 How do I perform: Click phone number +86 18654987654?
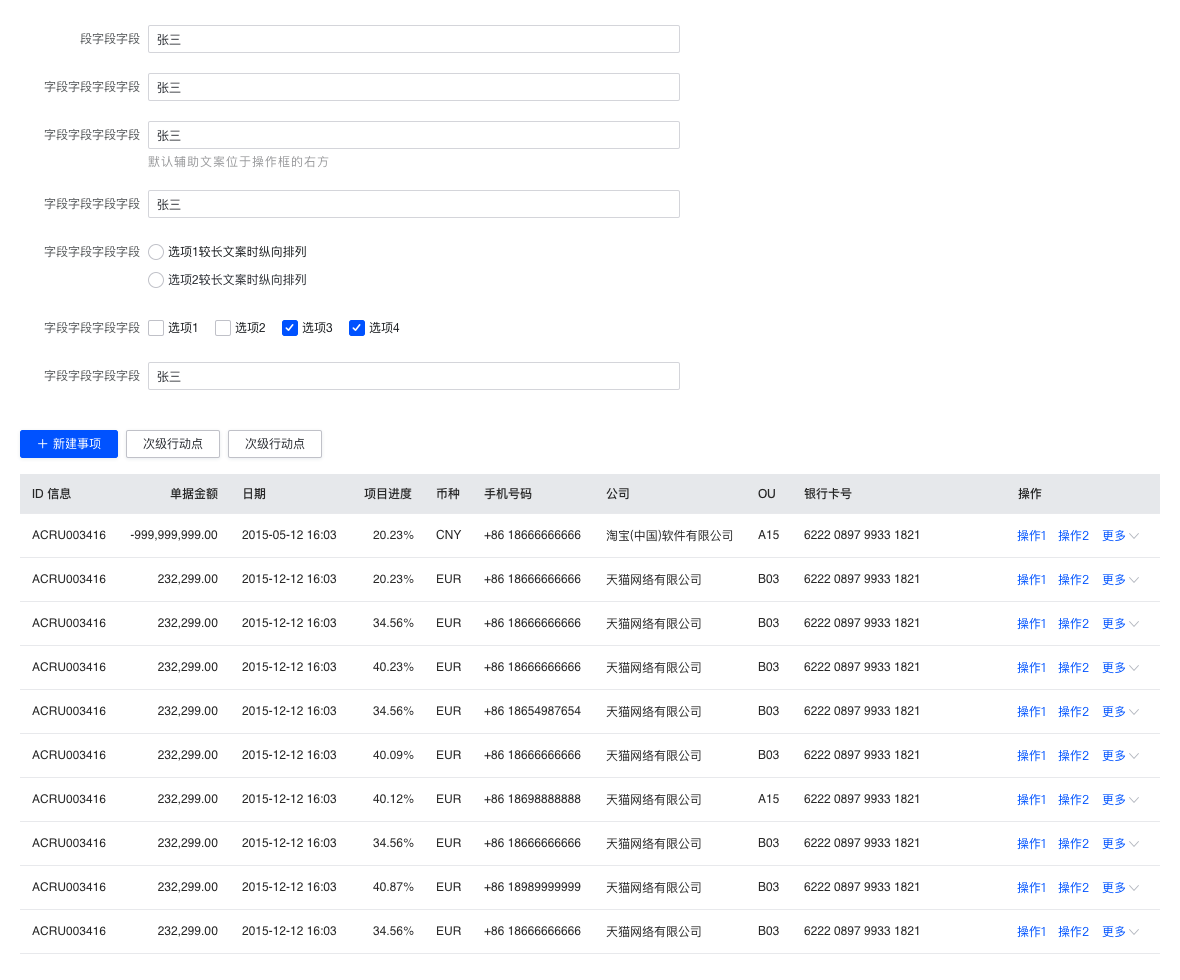coord(532,711)
